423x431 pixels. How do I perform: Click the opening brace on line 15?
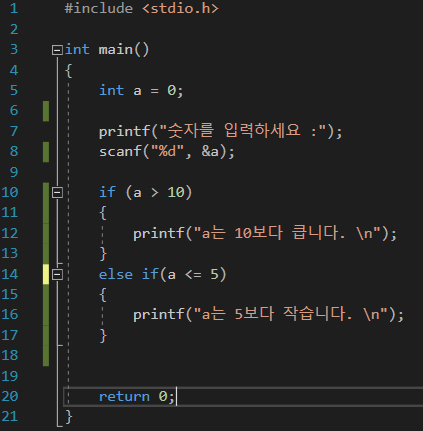pyautogui.click(x=103, y=295)
